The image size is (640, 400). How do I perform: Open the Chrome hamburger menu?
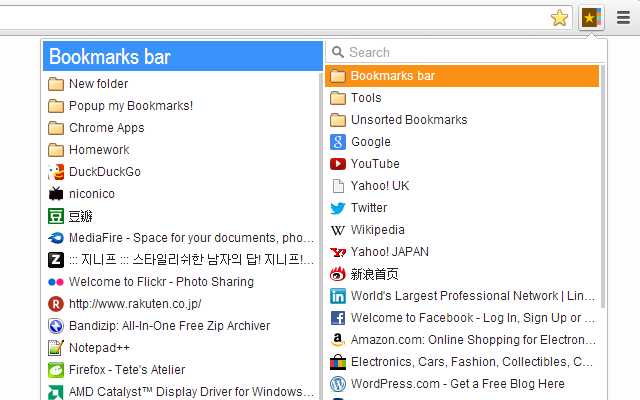click(x=623, y=18)
